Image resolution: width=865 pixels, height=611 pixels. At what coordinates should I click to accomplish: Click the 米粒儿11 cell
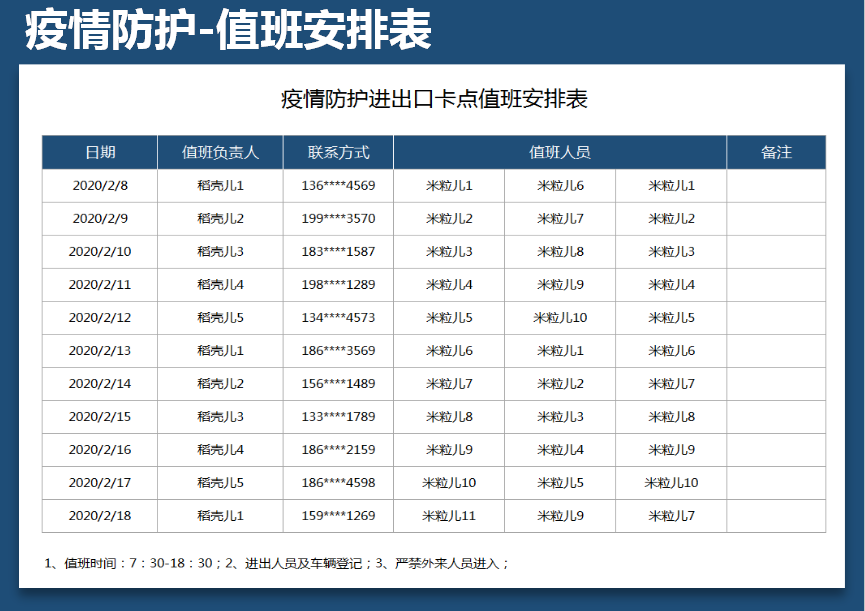[x=448, y=515]
